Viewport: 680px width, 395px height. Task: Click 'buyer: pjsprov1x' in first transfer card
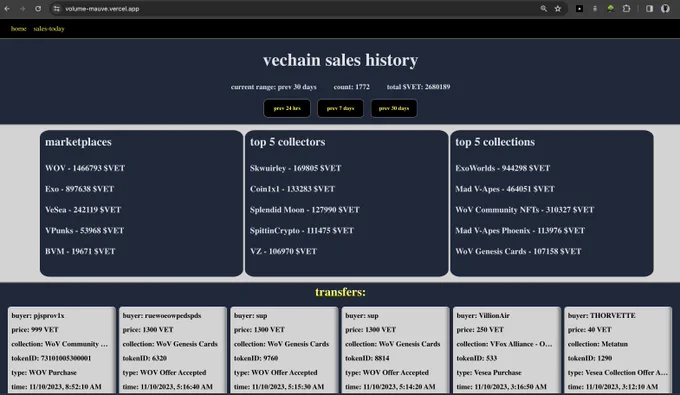click(x=38, y=316)
